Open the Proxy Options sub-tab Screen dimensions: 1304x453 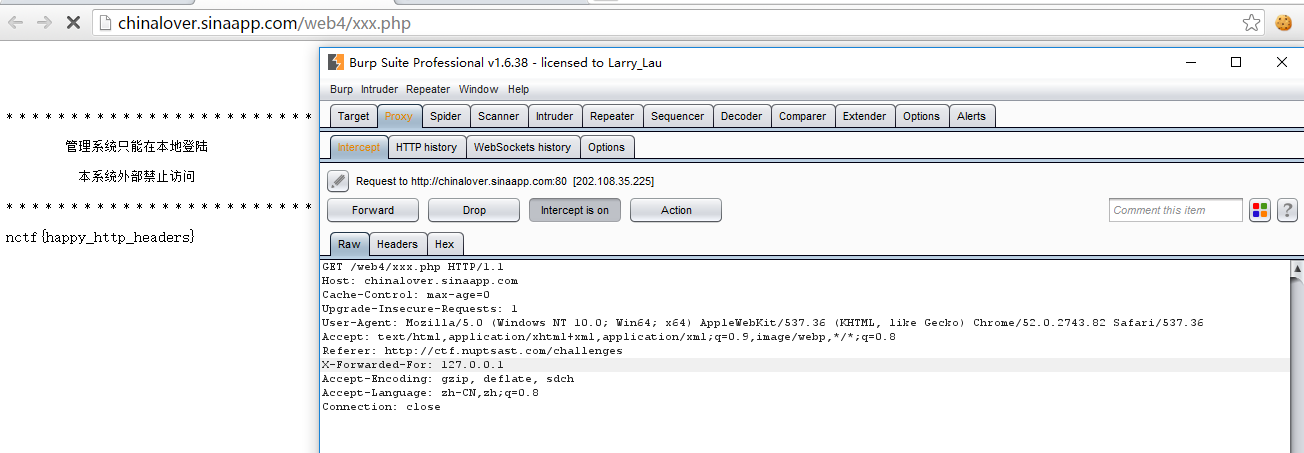[606, 147]
